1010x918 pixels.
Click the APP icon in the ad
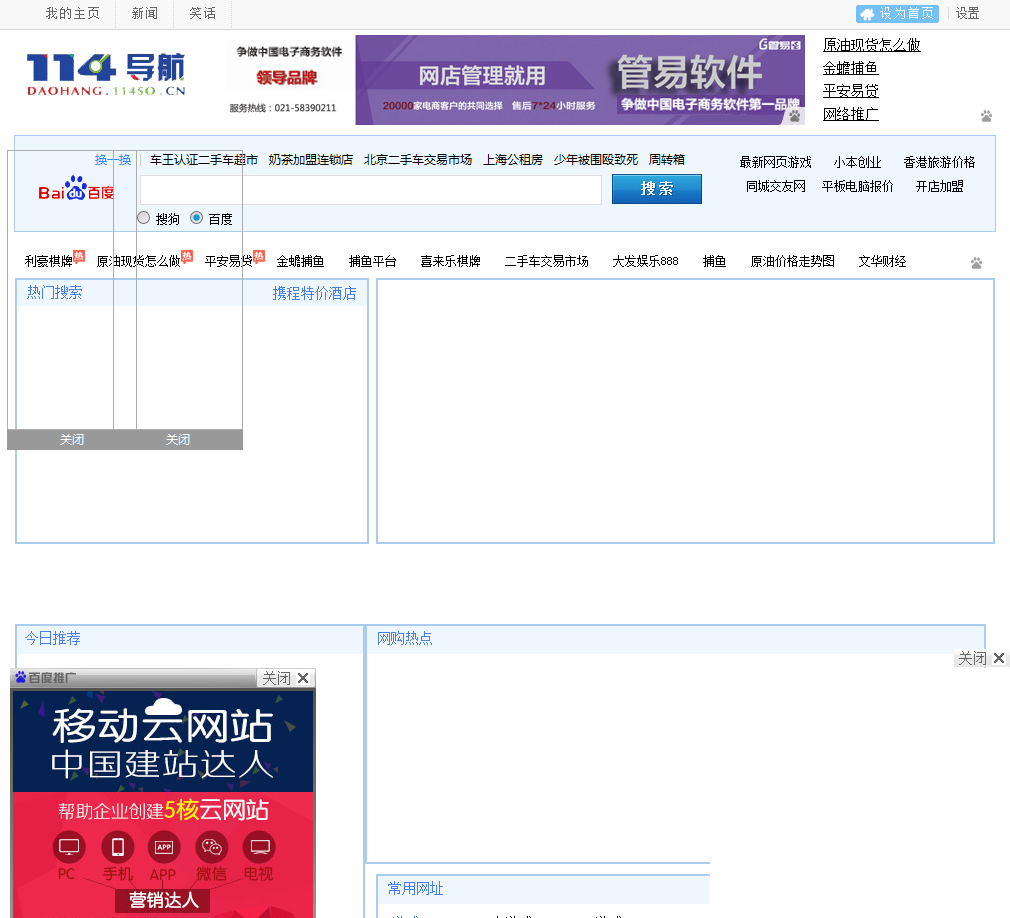(164, 847)
